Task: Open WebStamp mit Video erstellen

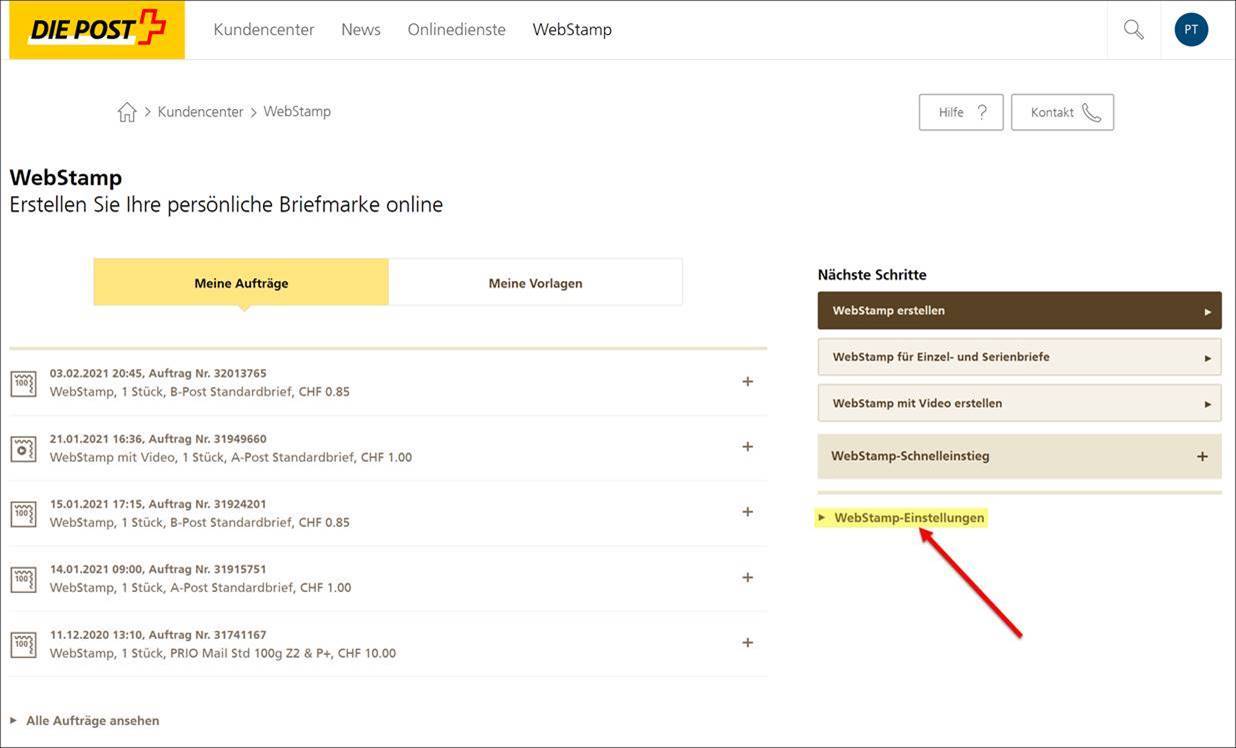Action: [x=1019, y=403]
